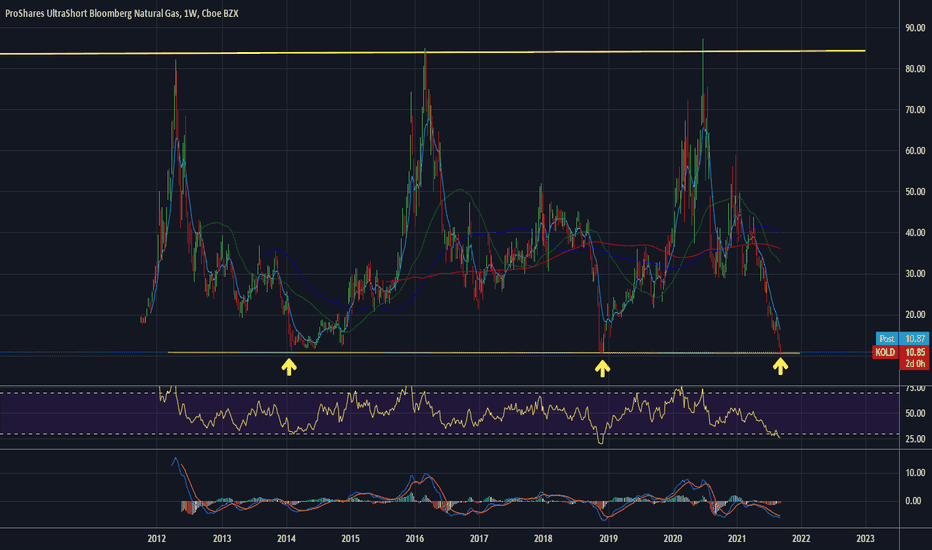Click the 2015 label on time axis
The image size is (932, 550).
tap(351, 539)
